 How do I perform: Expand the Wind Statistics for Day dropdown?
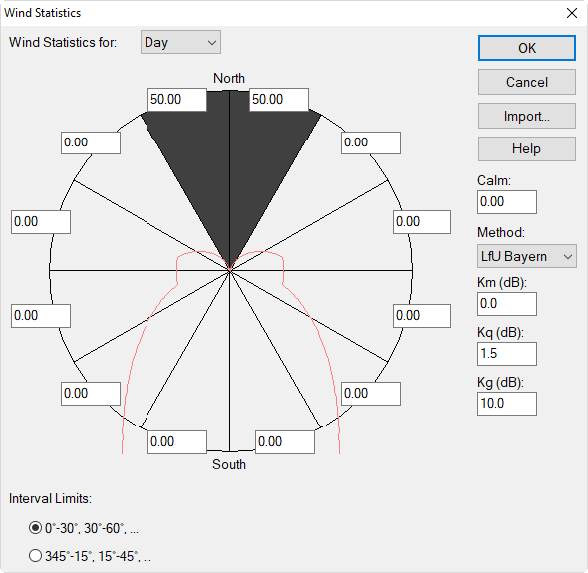tap(181, 42)
